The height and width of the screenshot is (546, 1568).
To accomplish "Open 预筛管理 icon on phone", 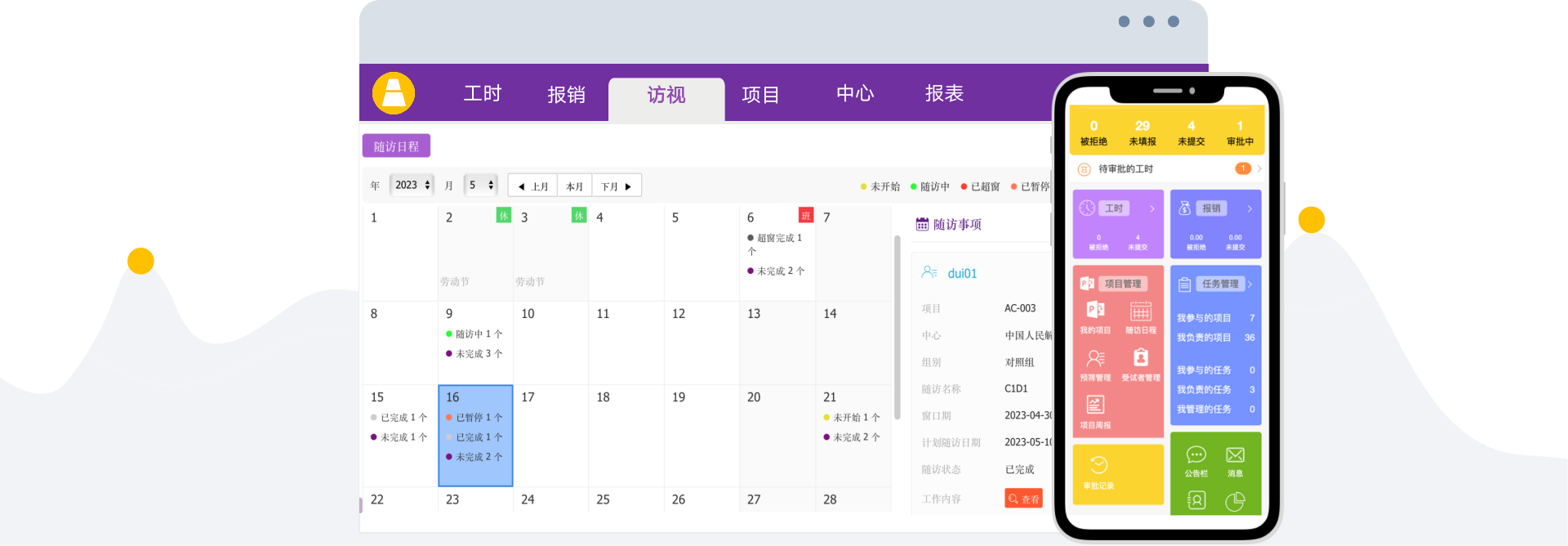I will 1095,358.
